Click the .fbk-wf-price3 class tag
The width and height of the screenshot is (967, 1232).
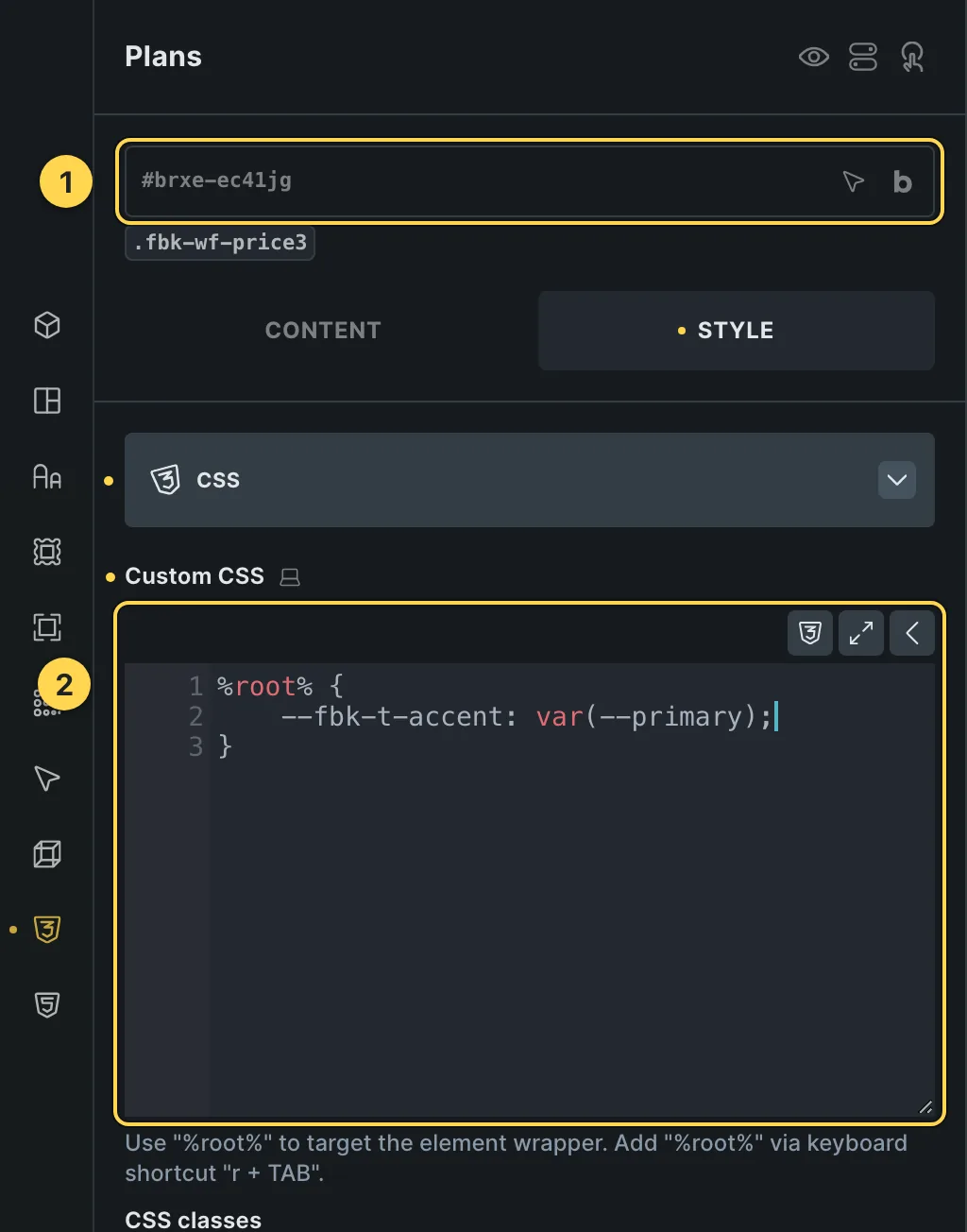(x=220, y=243)
